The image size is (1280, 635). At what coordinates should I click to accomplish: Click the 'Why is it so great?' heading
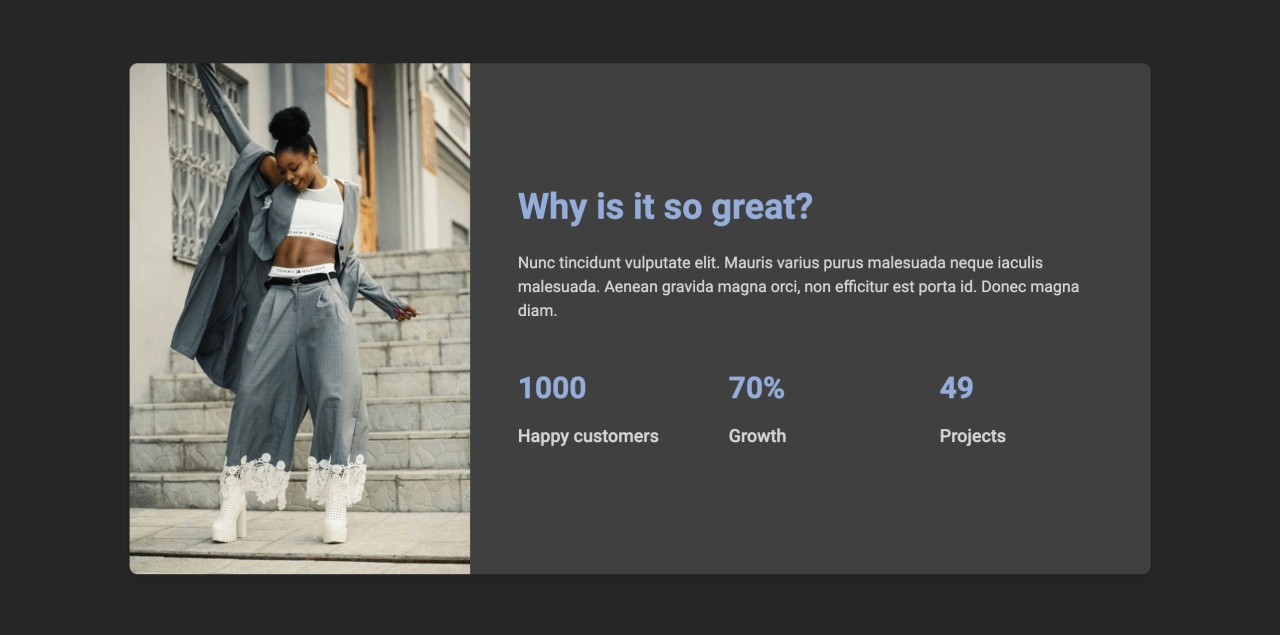point(665,207)
